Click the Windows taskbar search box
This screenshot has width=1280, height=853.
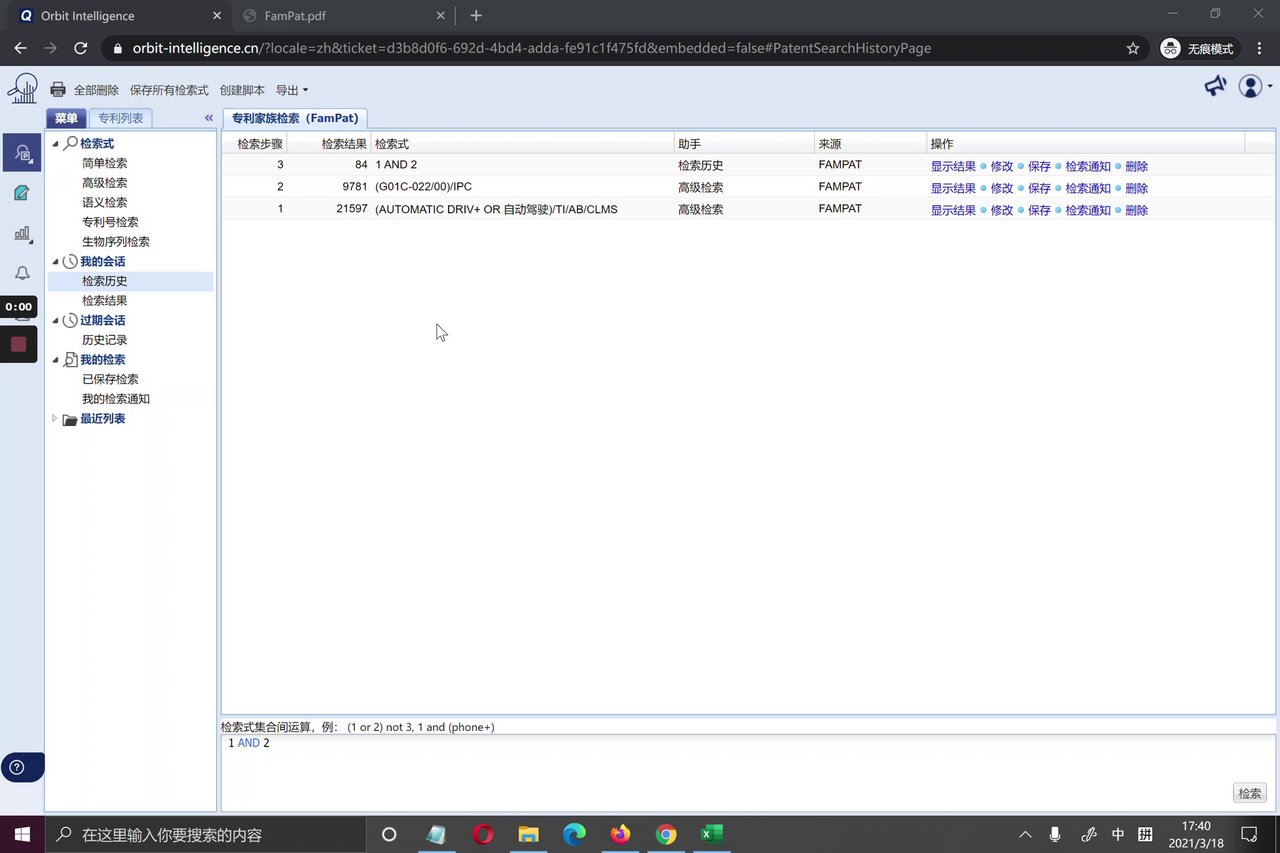[x=207, y=834]
